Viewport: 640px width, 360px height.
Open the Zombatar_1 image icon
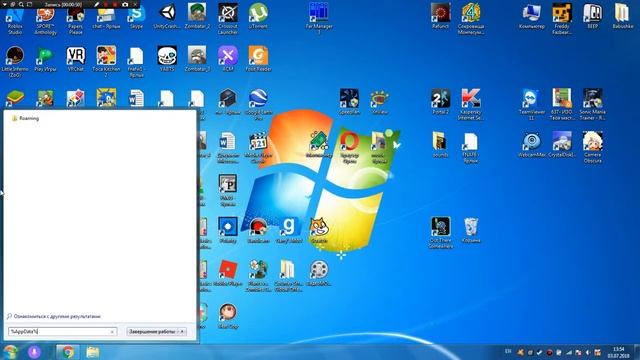click(x=197, y=59)
